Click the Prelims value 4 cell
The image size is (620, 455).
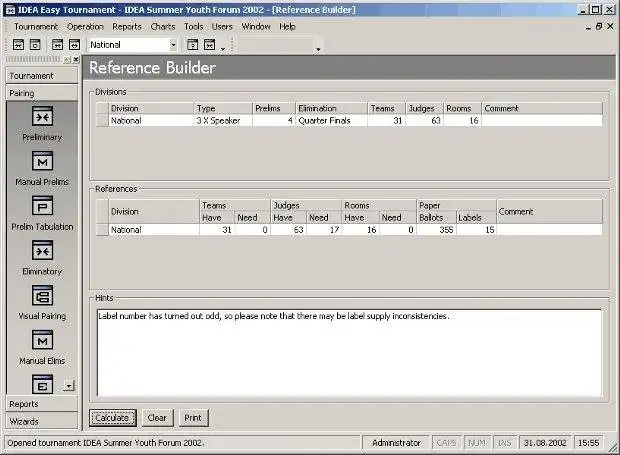274,121
